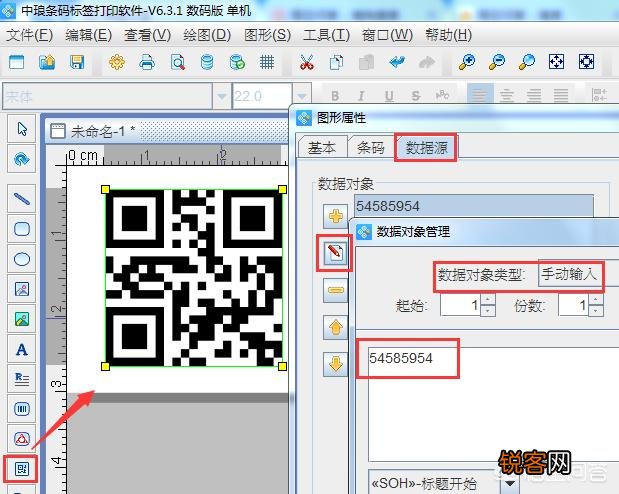Click the yellow plus add data object button
Screen dimensions: 619x494
335,216
